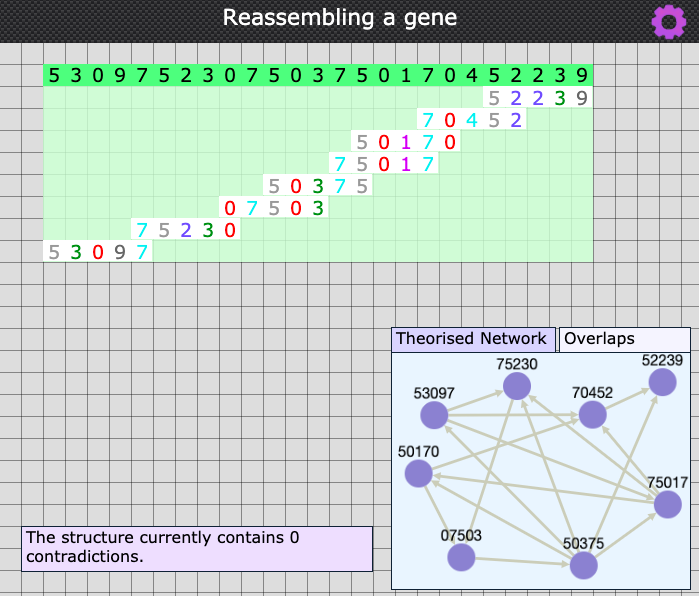Select the 07503 fragment strip

pyautogui.click(x=274, y=208)
